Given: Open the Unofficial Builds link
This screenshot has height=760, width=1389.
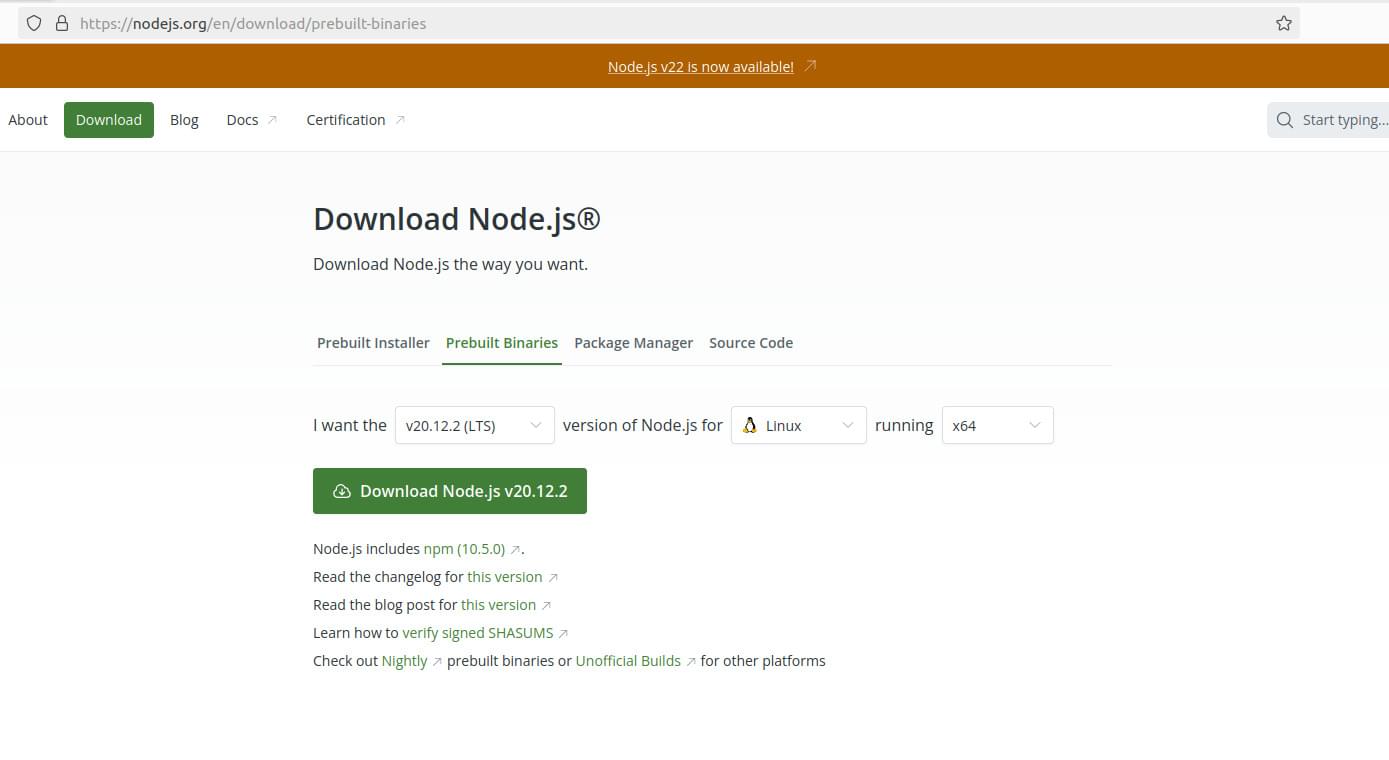Looking at the screenshot, I should pyautogui.click(x=629, y=661).
